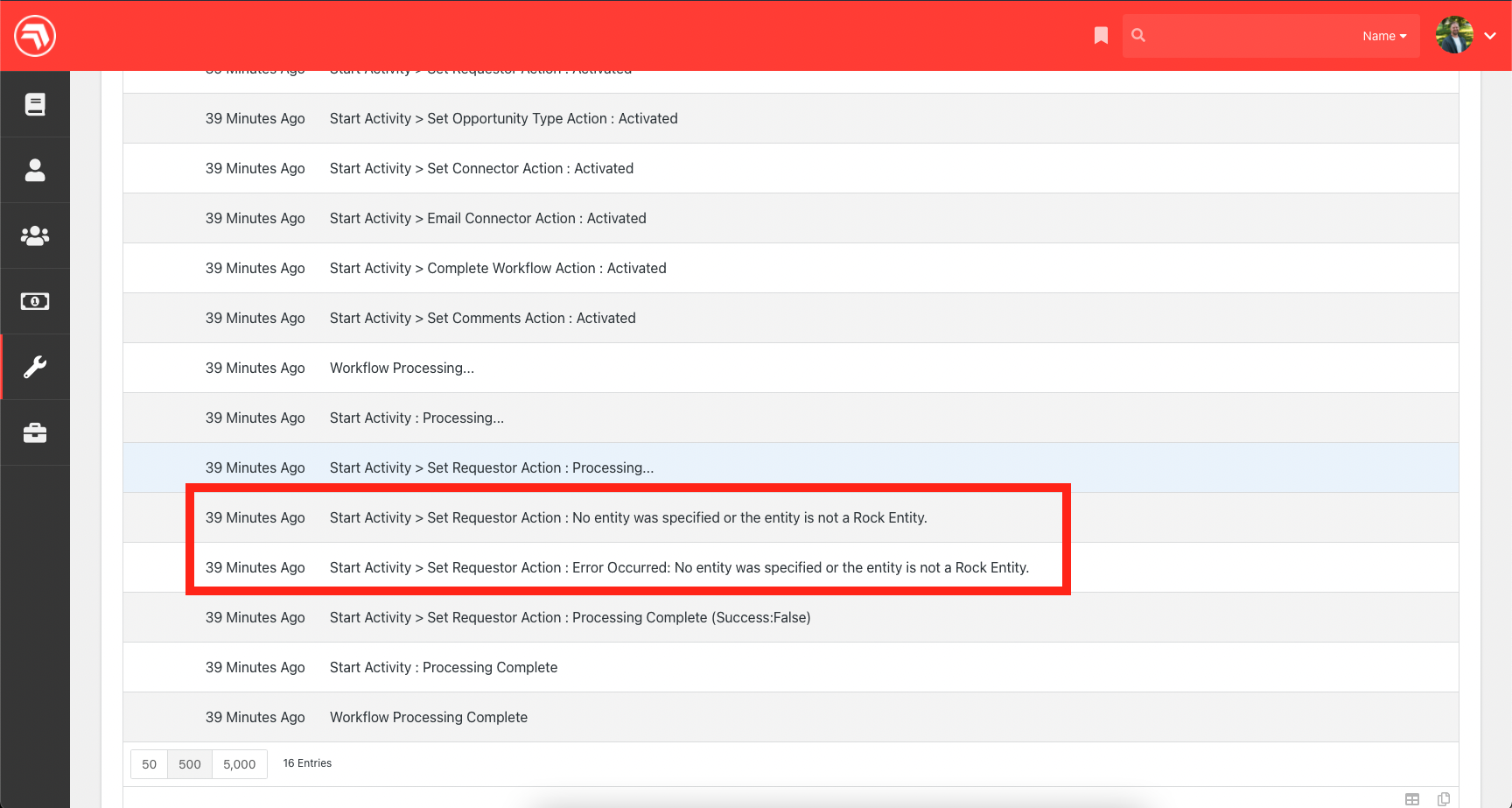
Task: Open the profile avatar dropdown
Action: 1453,36
